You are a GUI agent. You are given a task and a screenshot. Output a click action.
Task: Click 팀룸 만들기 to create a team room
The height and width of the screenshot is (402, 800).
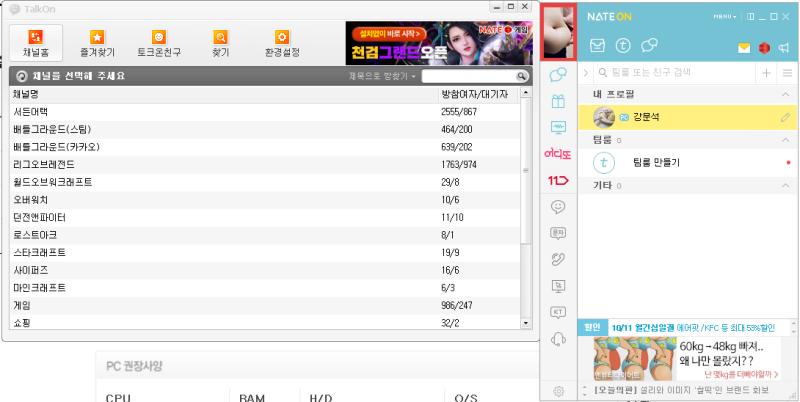point(656,163)
